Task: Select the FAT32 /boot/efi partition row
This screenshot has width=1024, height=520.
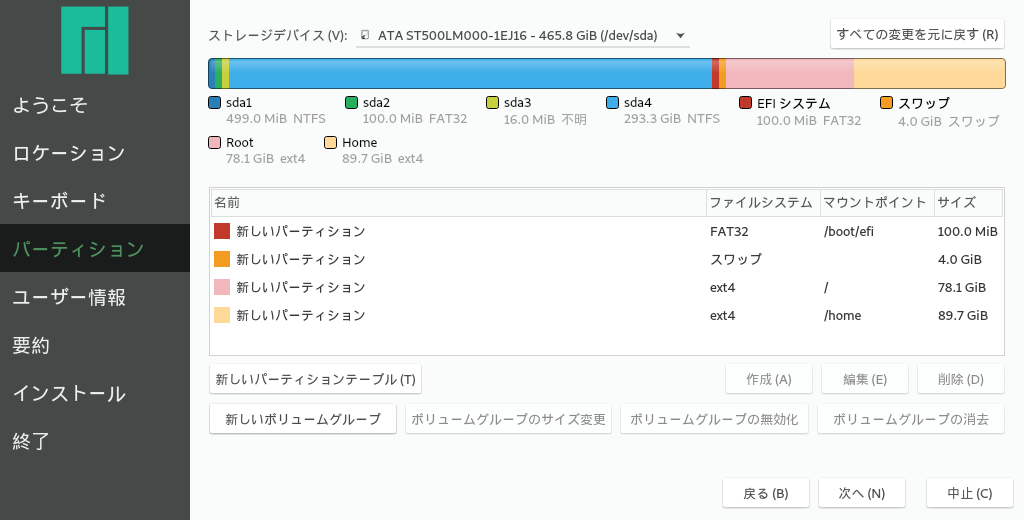Action: [x=607, y=231]
